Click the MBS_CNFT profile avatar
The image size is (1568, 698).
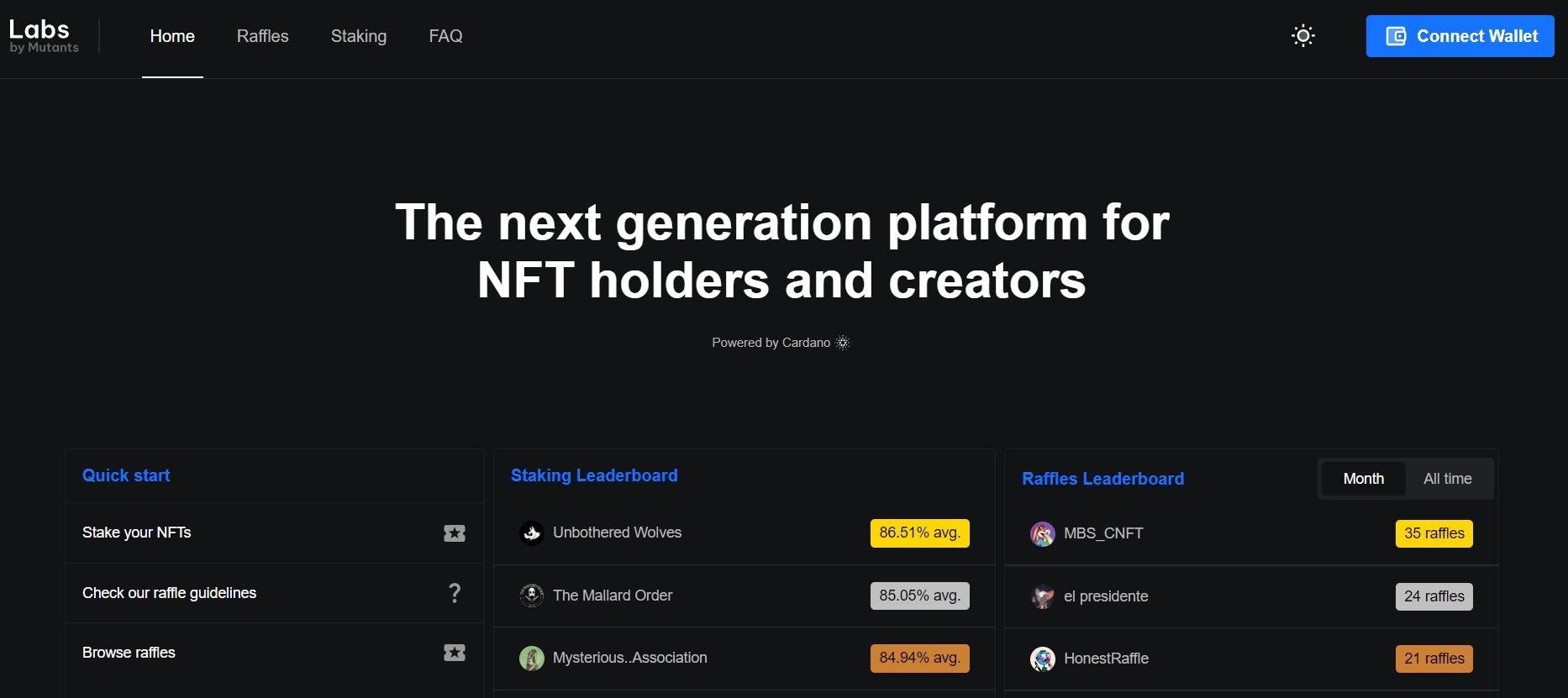click(1042, 534)
